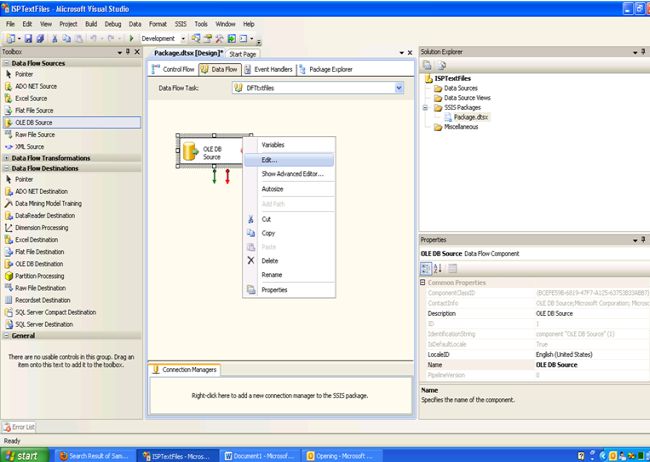Click the OLE DB Source component on canvas
The width and height of the screenshot is (650, 462).
210,152
